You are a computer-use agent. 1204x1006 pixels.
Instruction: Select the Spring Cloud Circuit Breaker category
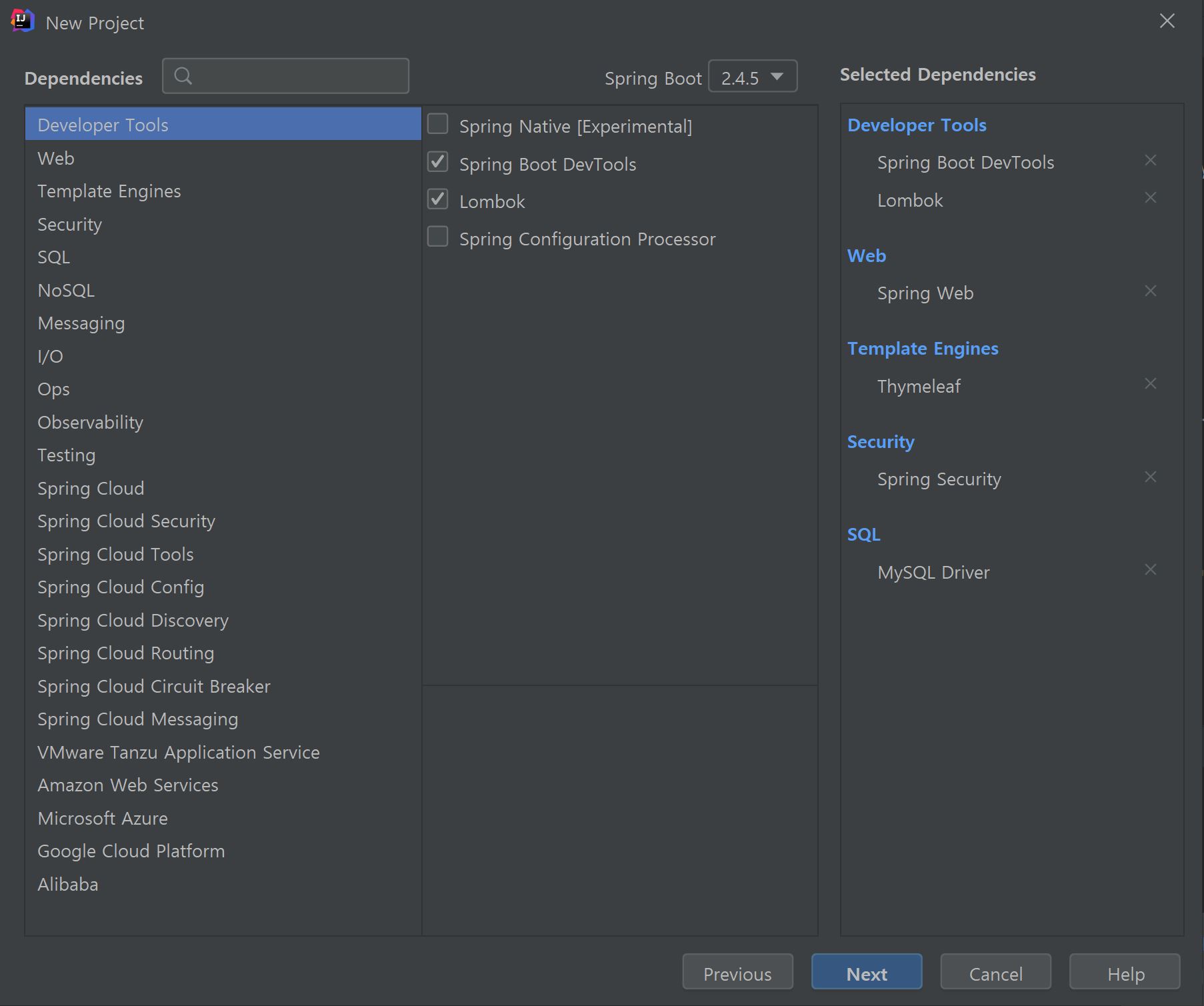(223, 686)
